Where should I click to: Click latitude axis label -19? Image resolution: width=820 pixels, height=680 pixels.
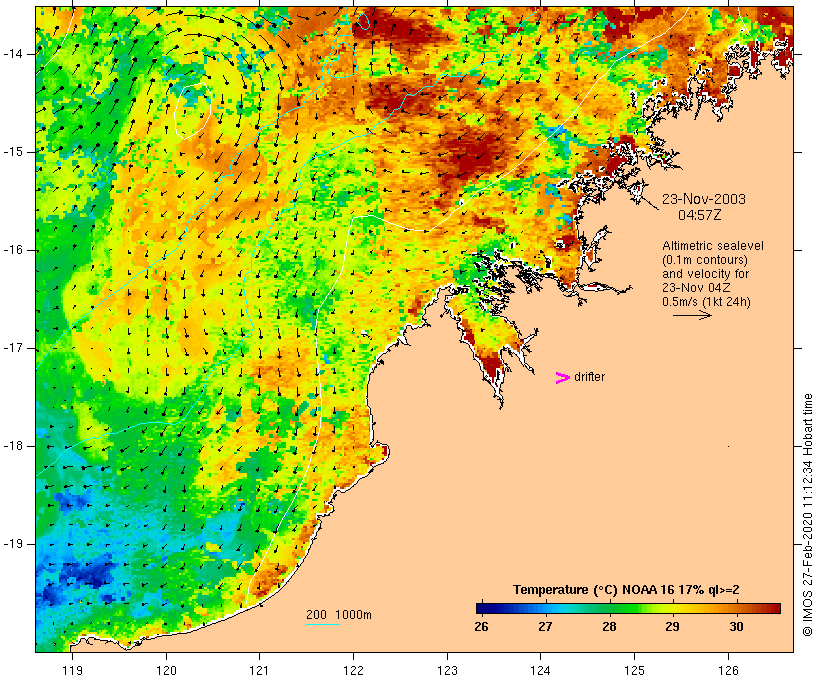point(12,544)
